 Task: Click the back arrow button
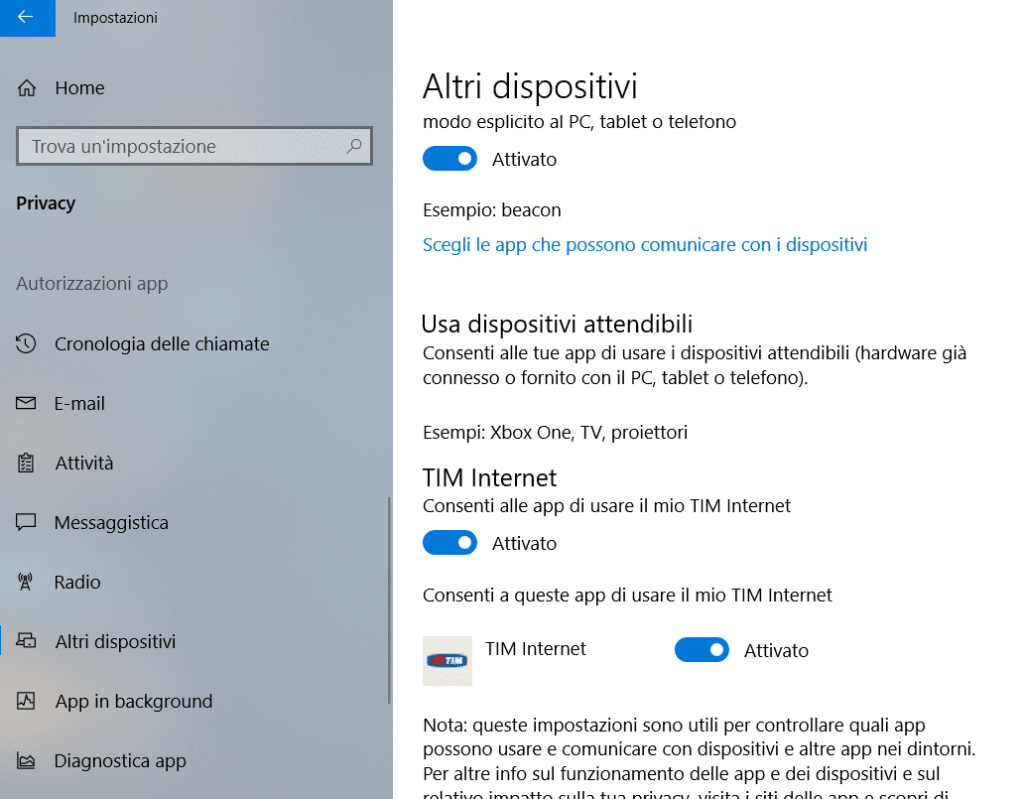[27, 18]
